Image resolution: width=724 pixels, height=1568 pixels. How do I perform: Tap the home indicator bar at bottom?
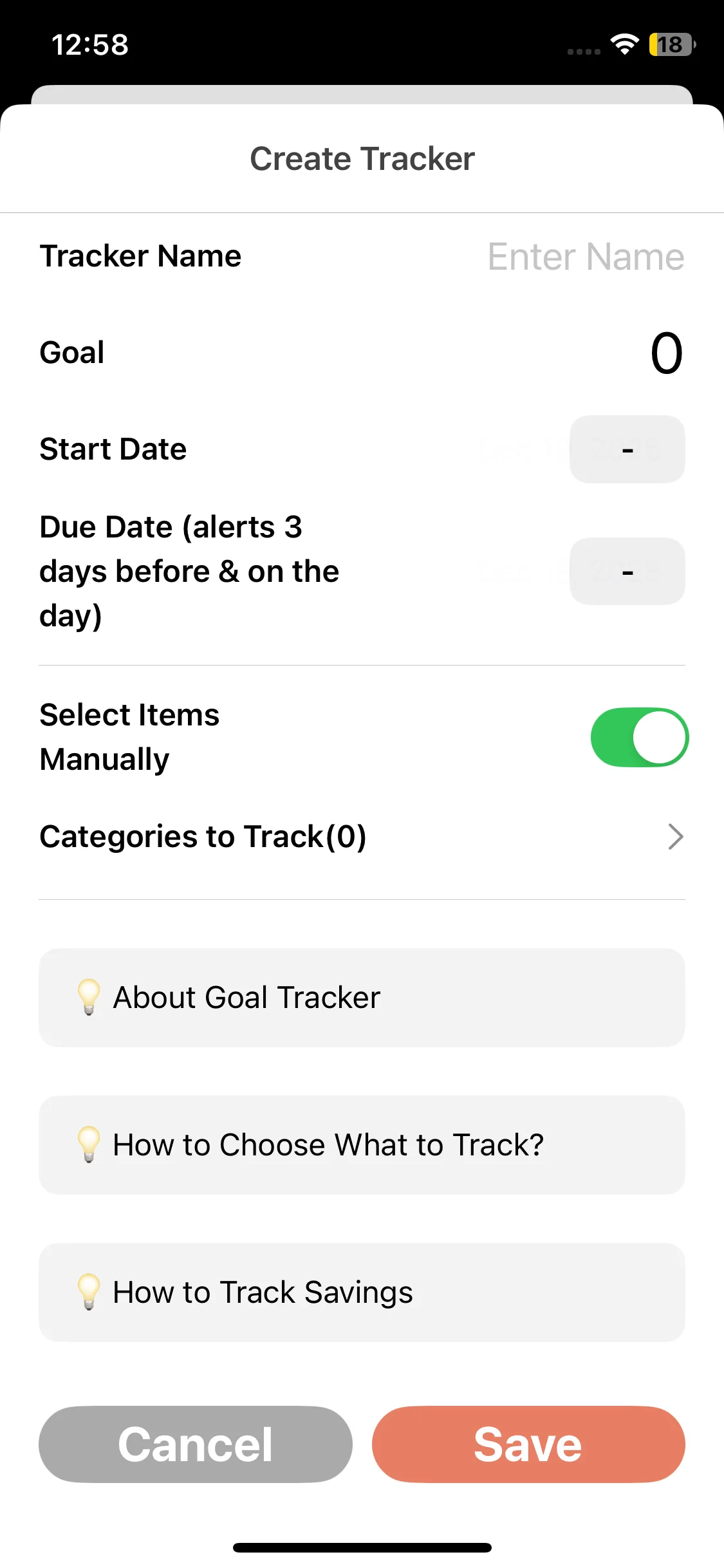pos(362,1547)
